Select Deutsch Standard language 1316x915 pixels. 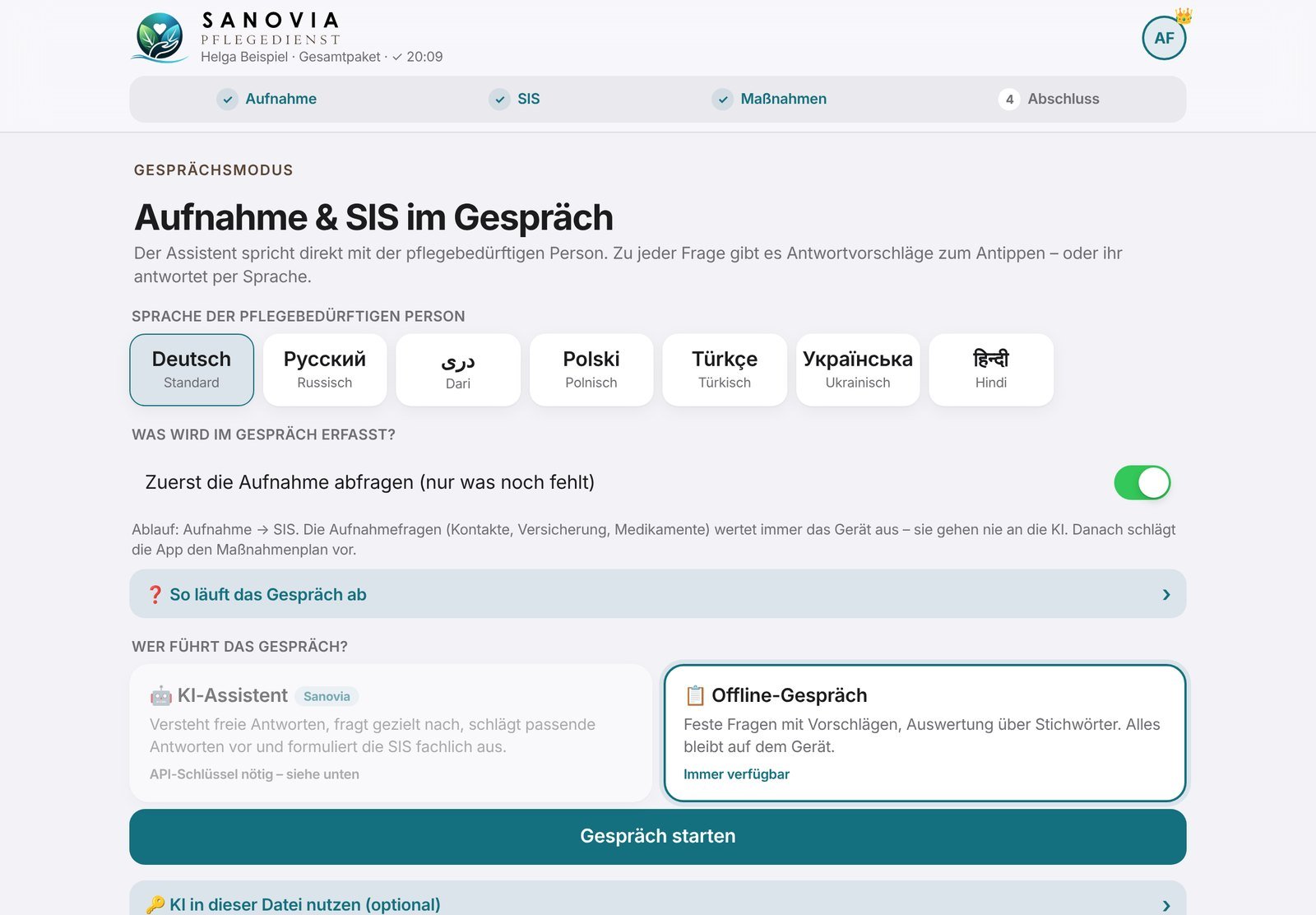192,369
